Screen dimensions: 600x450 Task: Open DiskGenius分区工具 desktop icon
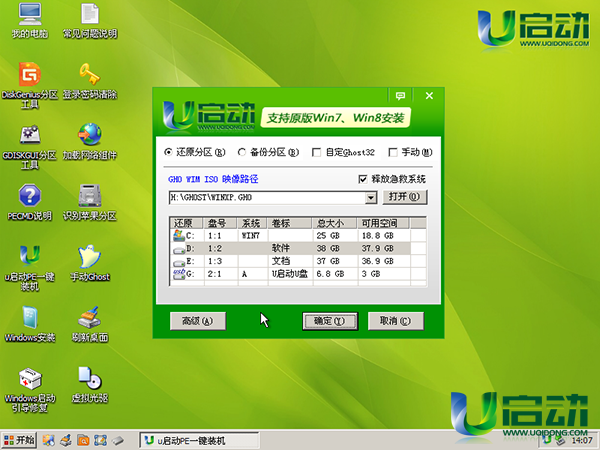point(30,76)
